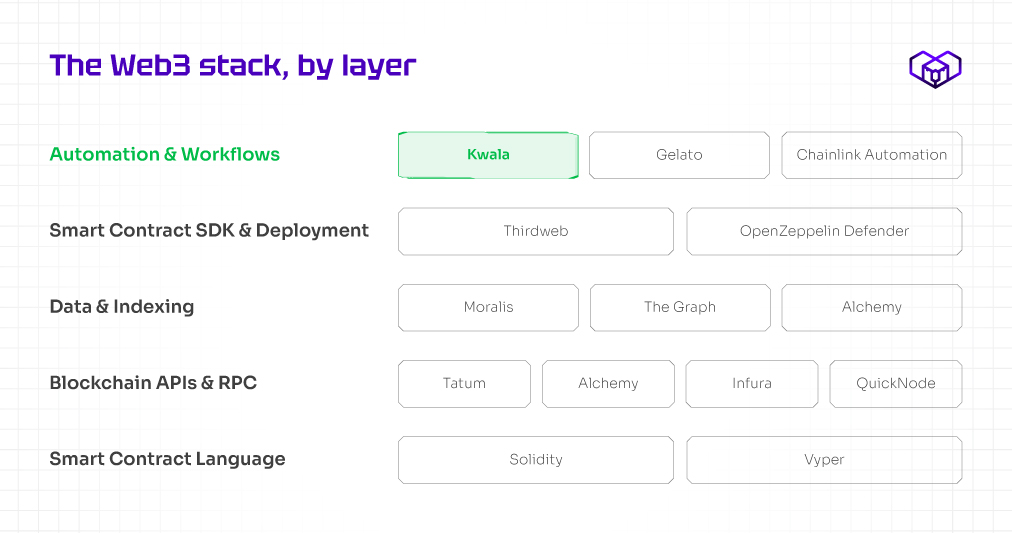The width and height of the screenshot is (1012, 533).
Task: Select the Vyper box
Action: click(x=824, y=459)
